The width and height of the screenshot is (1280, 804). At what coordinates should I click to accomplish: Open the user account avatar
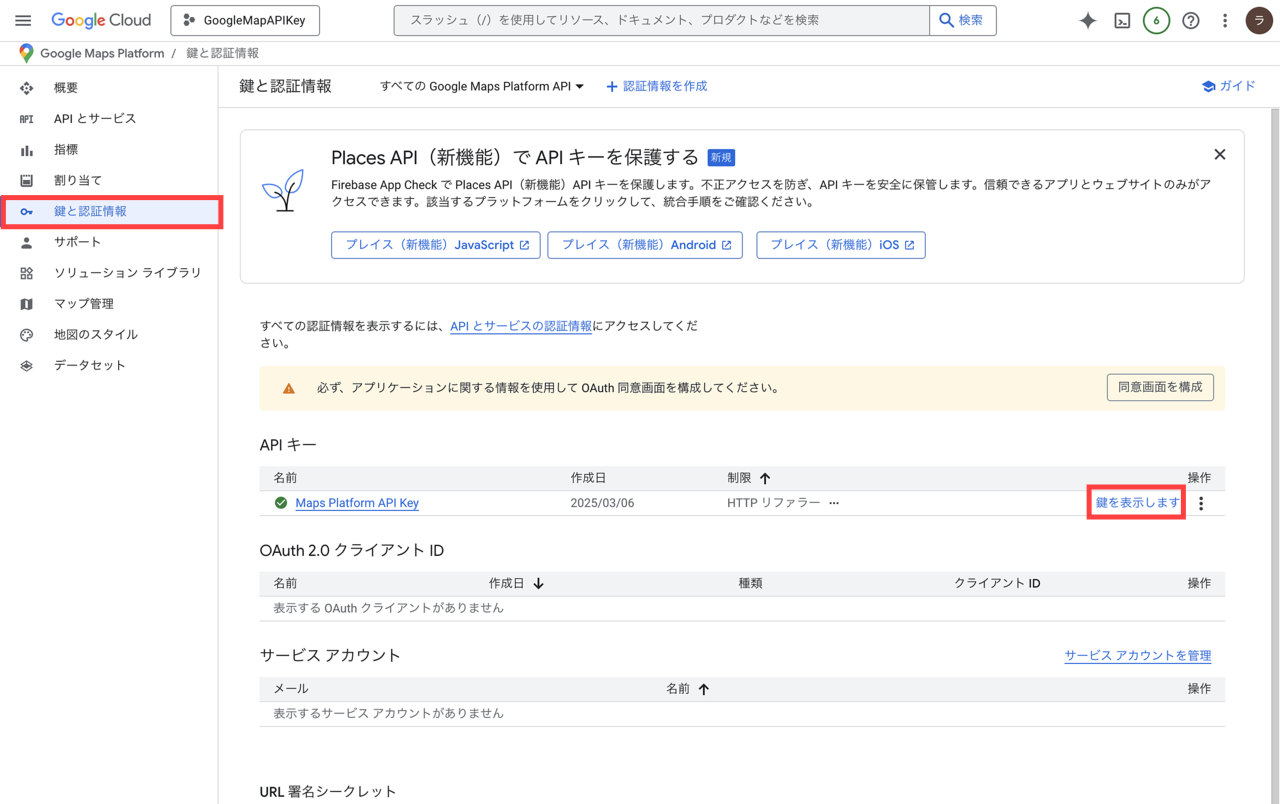pyautogui.click(x=1259, y=20)
